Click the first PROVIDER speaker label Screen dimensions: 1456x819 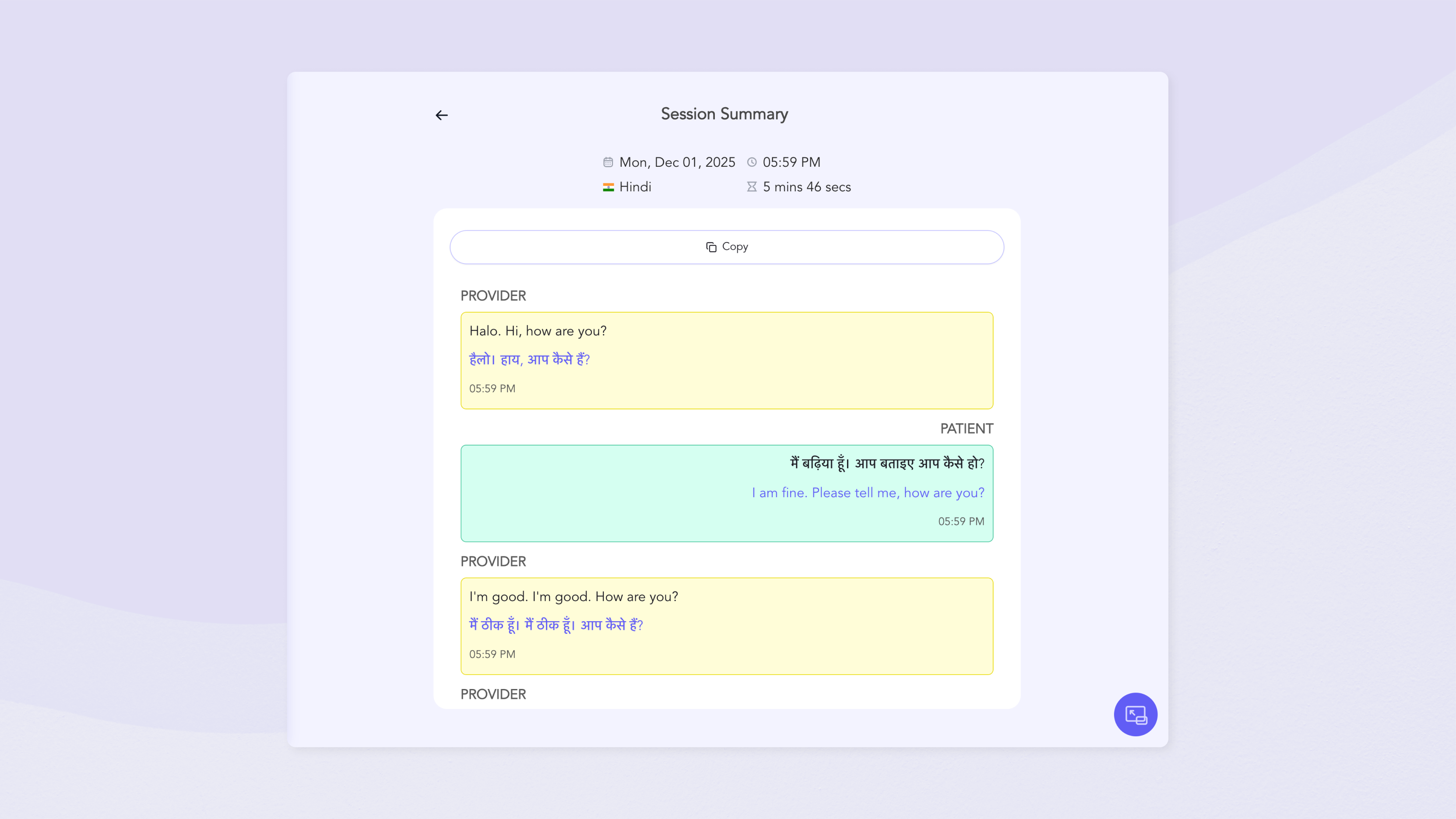493,296
